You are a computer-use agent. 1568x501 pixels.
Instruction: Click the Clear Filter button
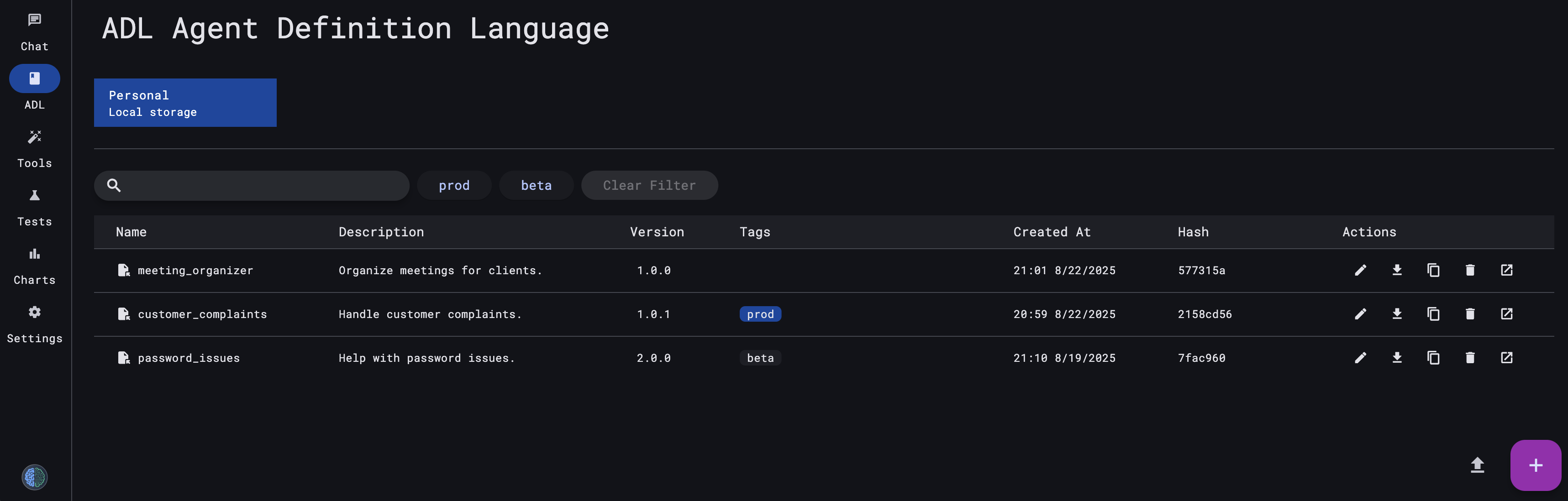click(x=649, y=185)
